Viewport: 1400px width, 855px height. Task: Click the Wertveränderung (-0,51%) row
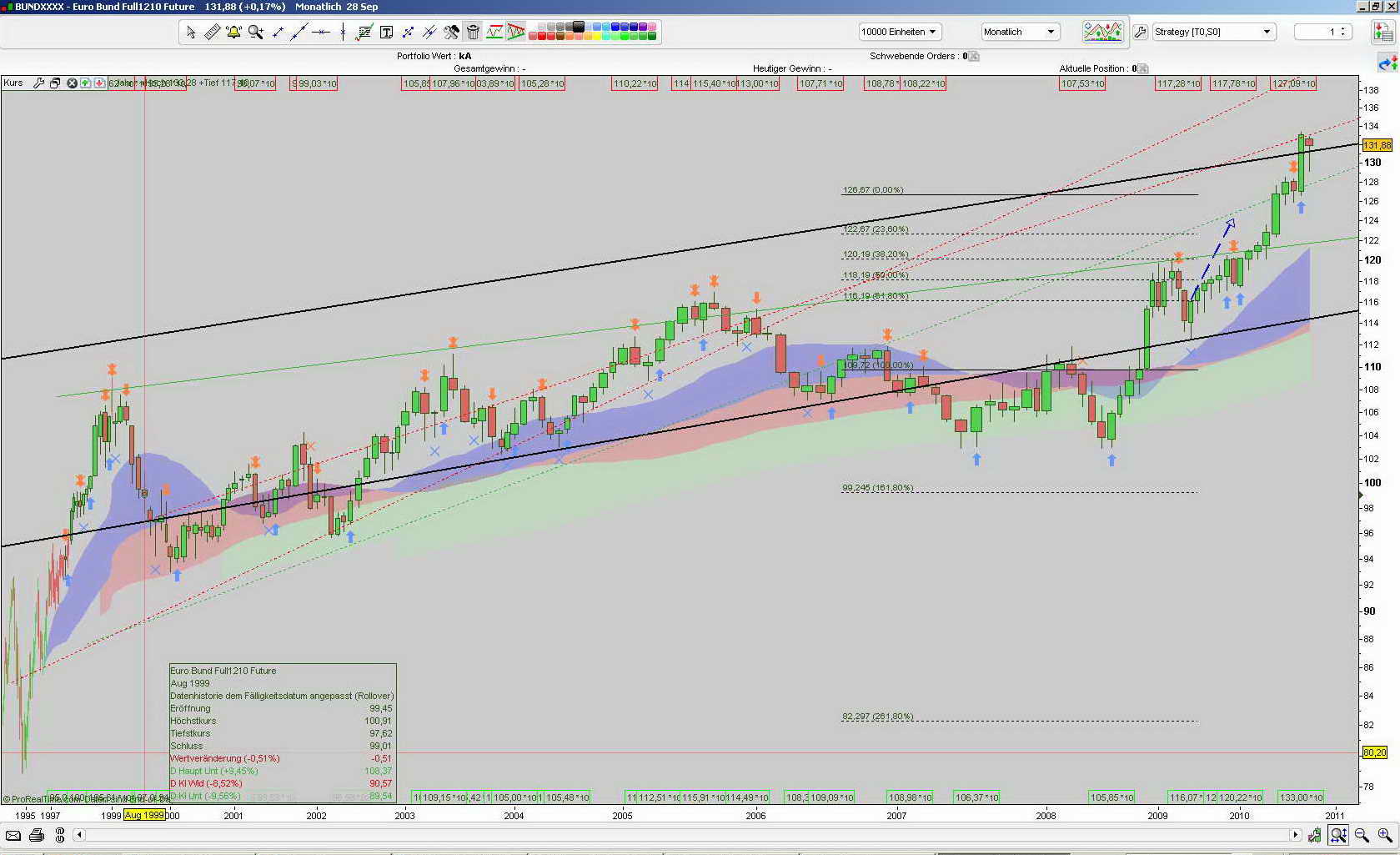[281, 758]
